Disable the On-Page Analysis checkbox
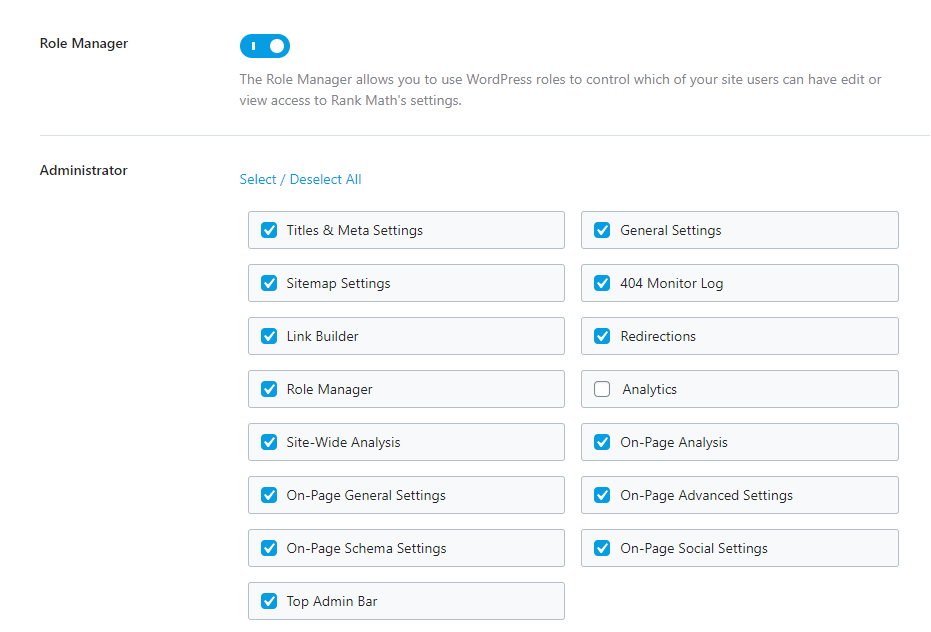 602,442
